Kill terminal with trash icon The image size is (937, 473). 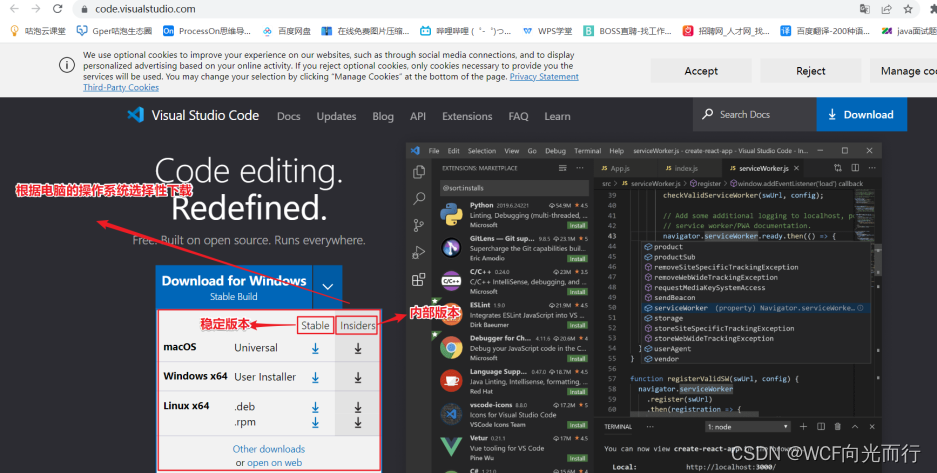coord(838,426)
